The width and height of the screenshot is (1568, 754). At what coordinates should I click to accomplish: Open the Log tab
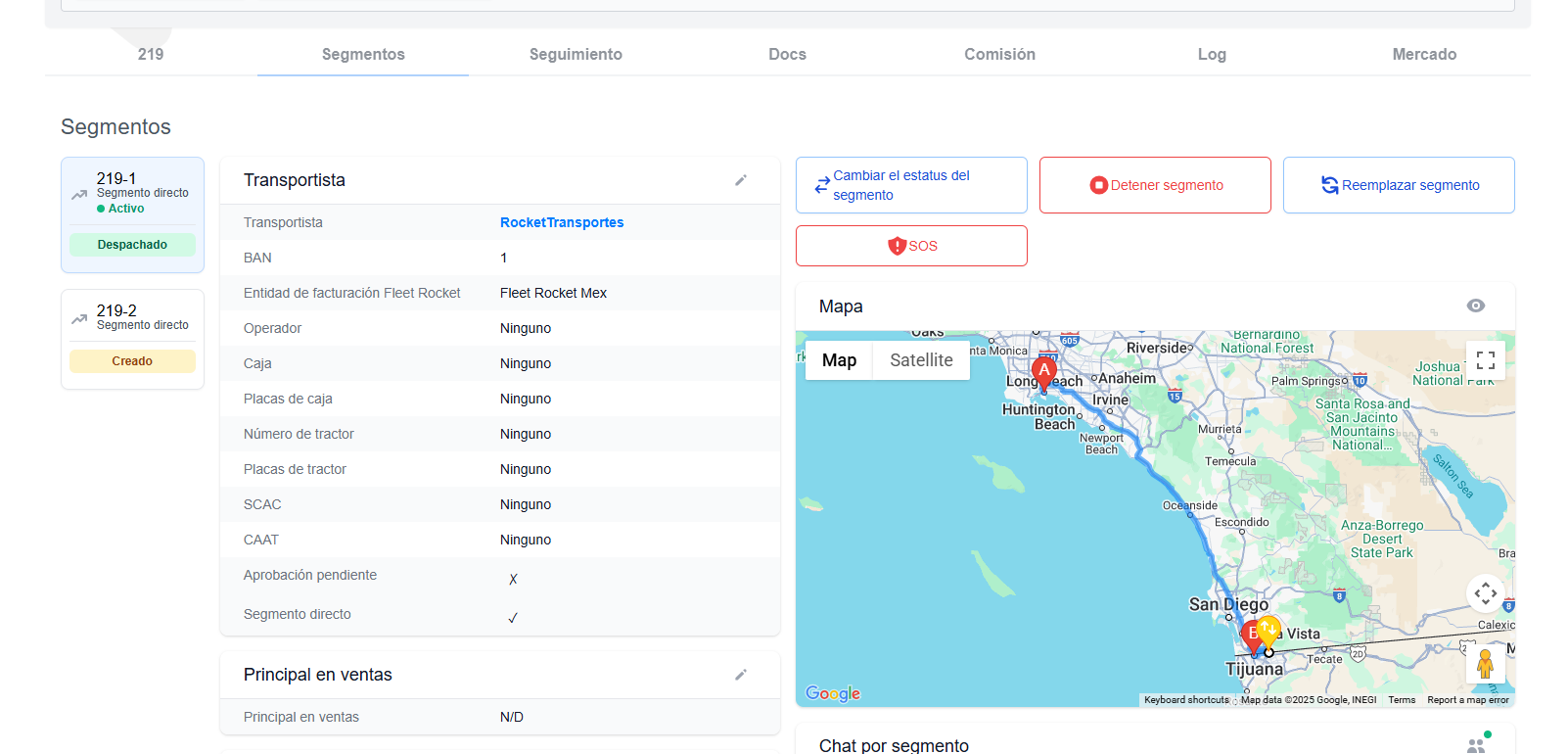(1212, 54)
